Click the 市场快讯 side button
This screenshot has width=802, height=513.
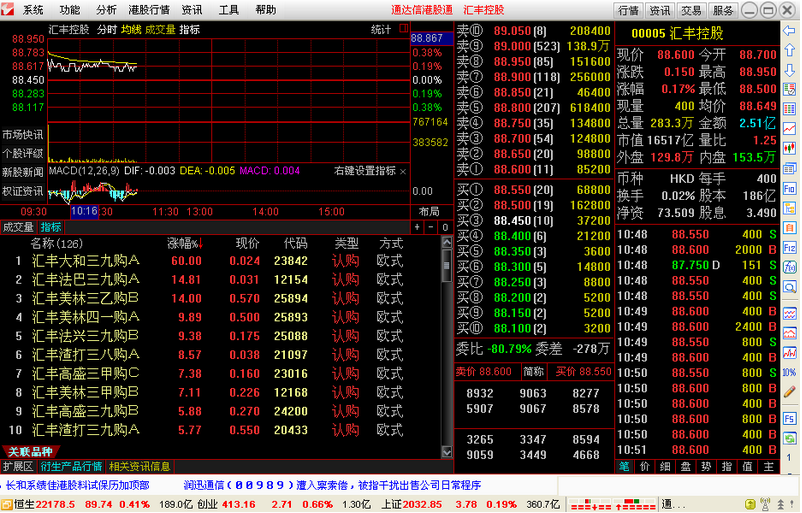point(22,134)
